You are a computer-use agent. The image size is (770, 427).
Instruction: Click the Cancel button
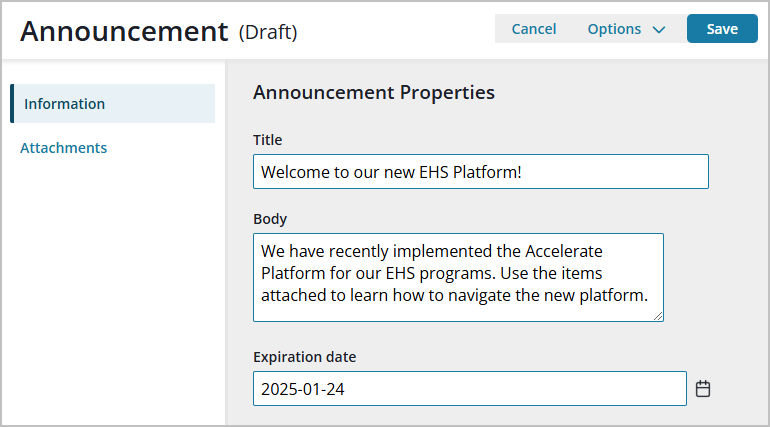click(x=534, y=29)
